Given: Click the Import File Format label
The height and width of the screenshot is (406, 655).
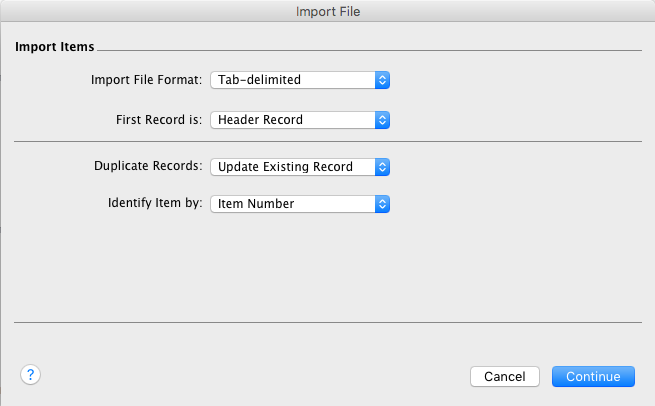Looking at the screenshot, I should point(146,79).
